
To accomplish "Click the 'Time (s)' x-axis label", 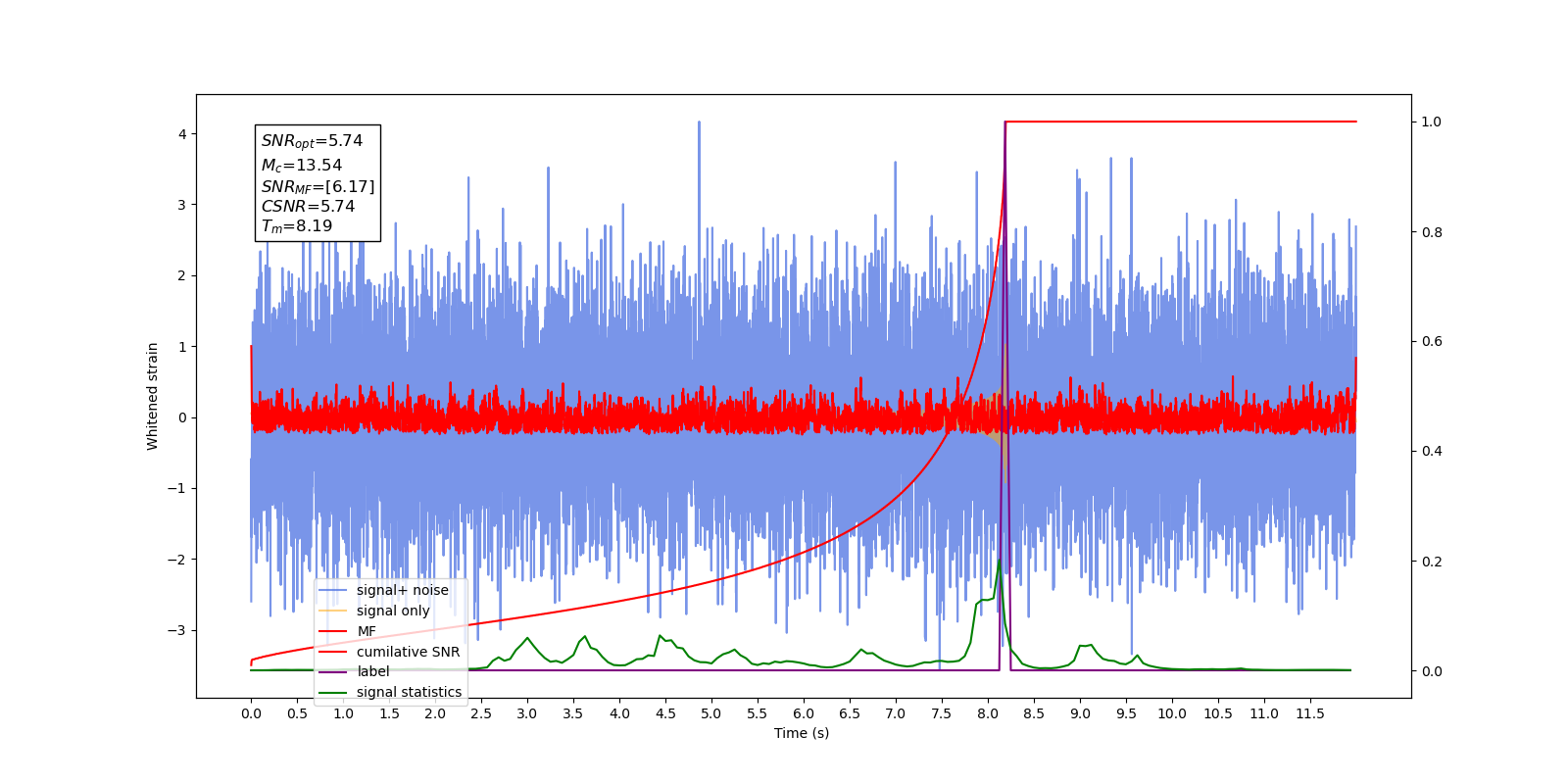I will tap(802, 733).
